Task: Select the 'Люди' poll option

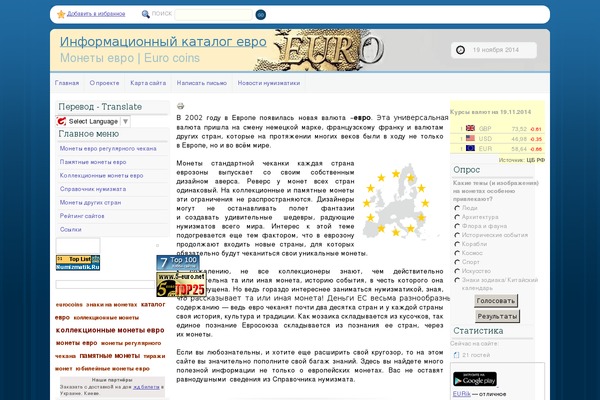Action: pyautogui.click(x=457, y=208)
